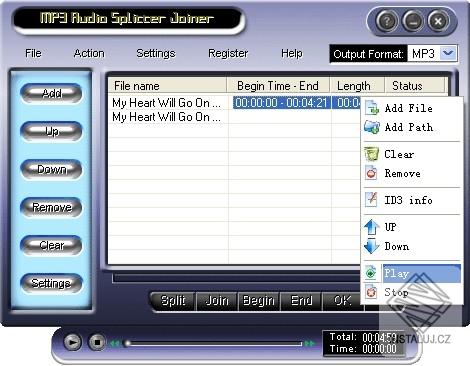470x366 pixels.
Task: Select Remove in the context menu
Action: pyautogui.click(x=412, y=173)
